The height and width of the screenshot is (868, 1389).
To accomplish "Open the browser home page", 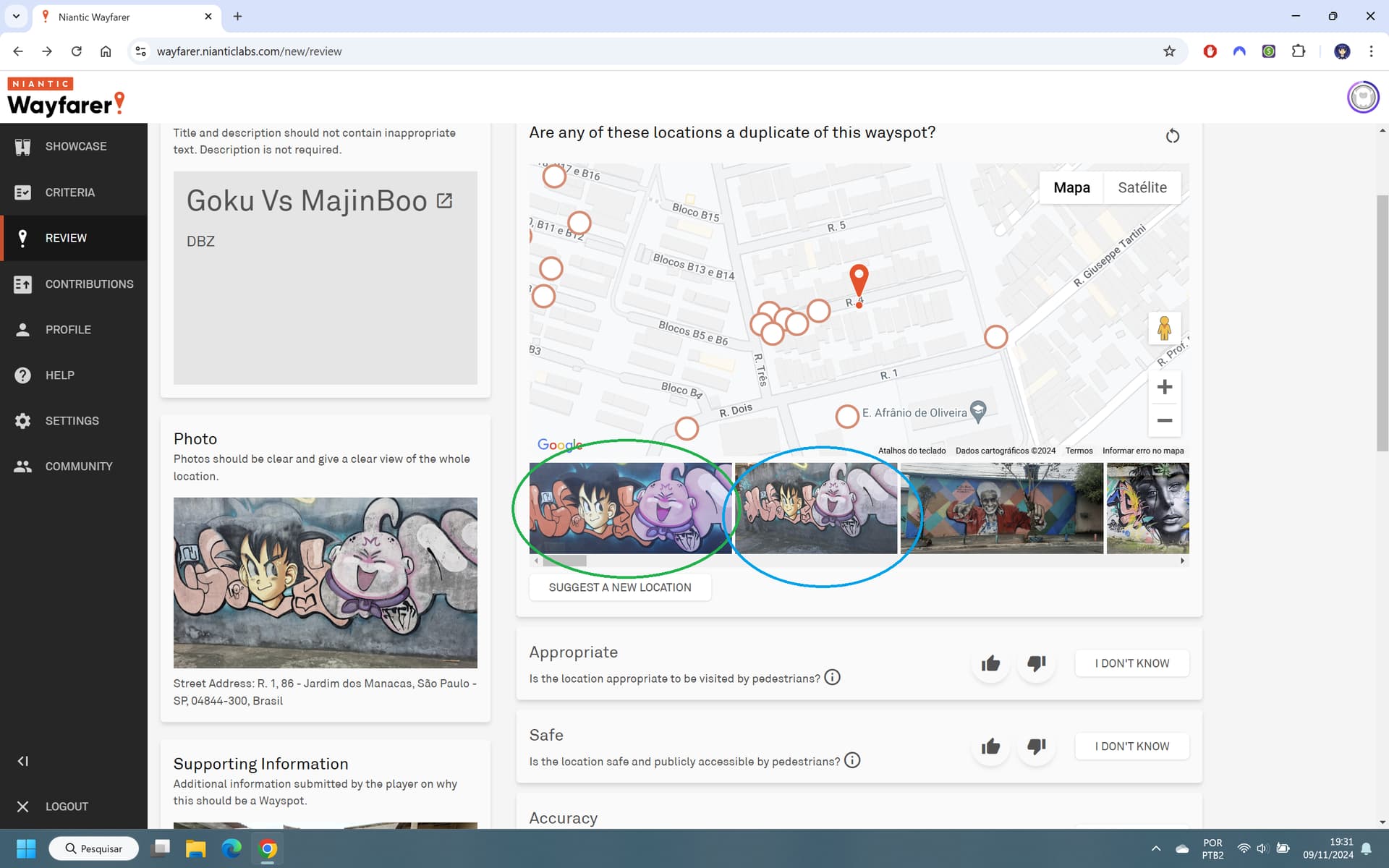I will [x=106, y=51].
